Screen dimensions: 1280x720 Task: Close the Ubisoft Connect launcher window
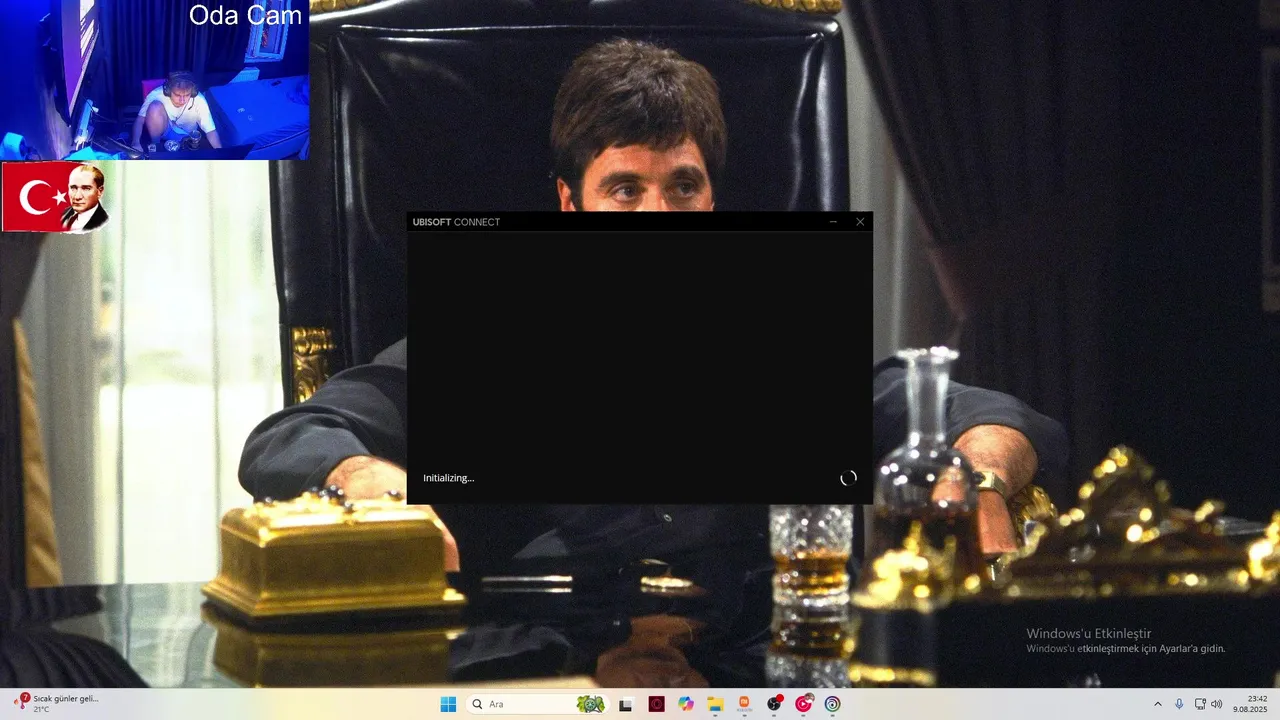pyautogui.click(x=860, y=222)
